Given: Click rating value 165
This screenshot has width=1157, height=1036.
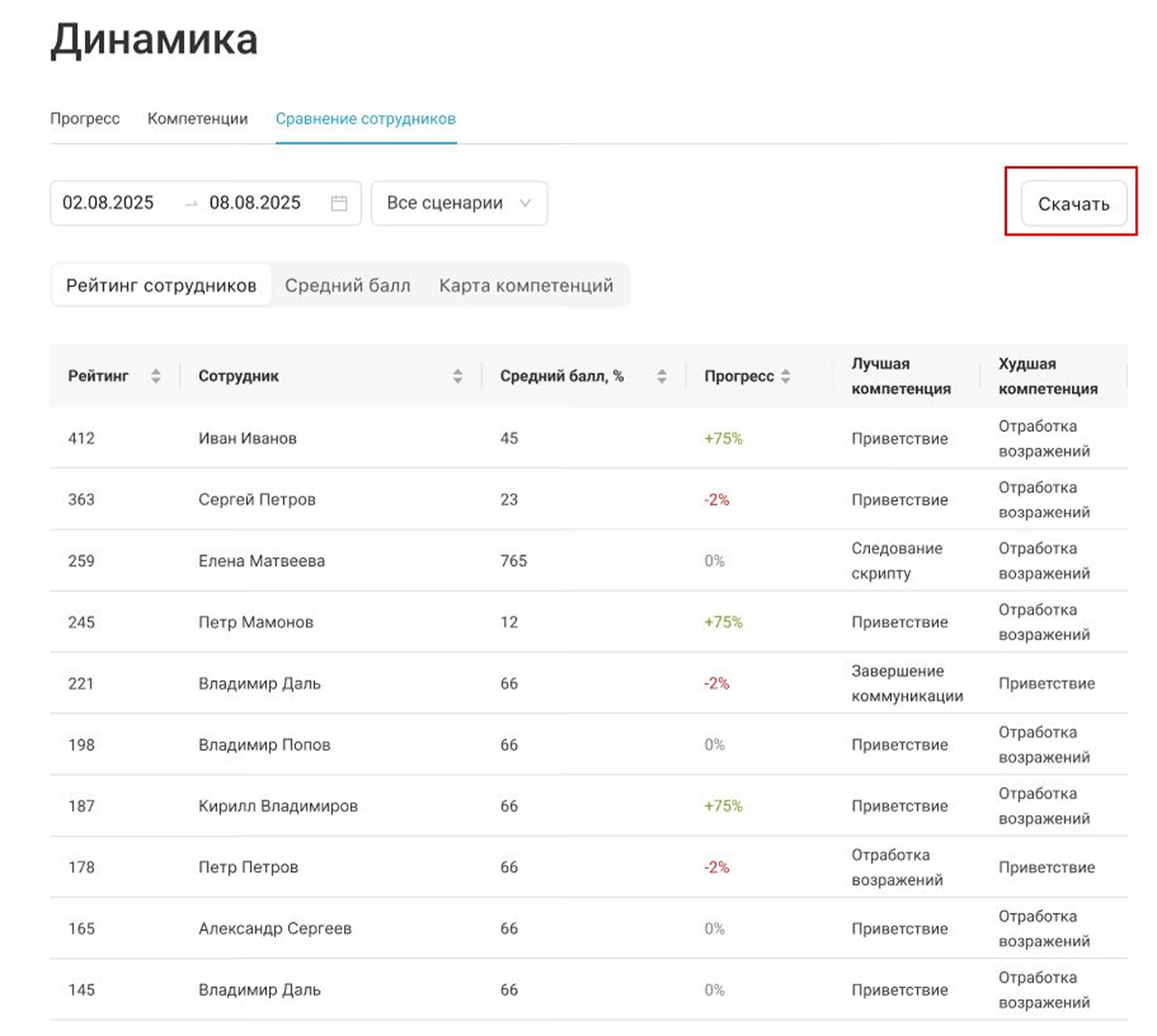Looking at the screenshot, I should [x=81, y=928].
